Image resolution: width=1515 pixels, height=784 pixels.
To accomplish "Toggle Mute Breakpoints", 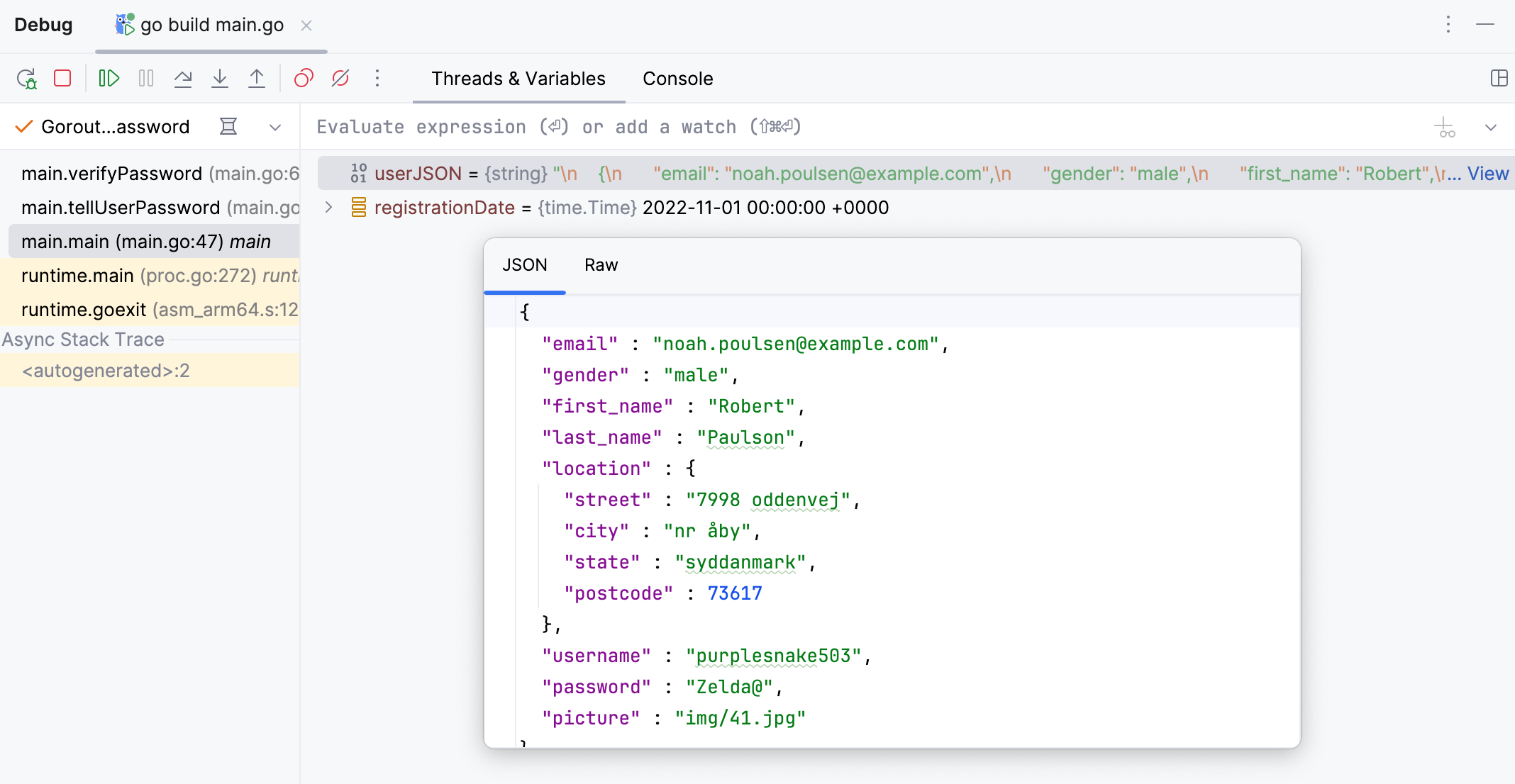I will pos(340,78).
